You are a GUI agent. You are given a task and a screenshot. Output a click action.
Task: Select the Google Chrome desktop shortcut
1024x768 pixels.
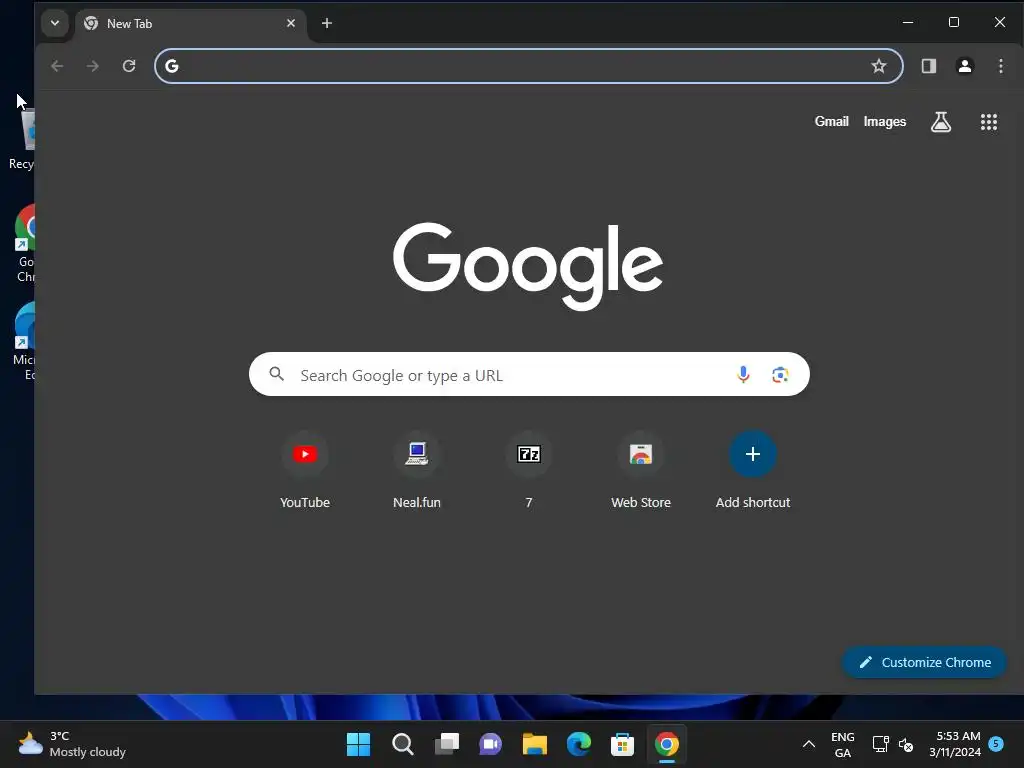click(x=25, y=244)
